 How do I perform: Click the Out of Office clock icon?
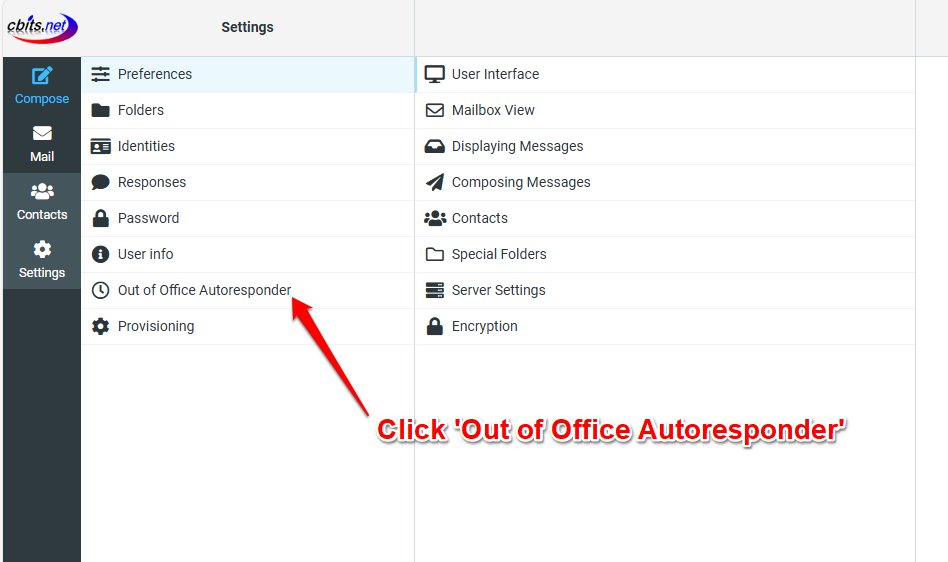[x=100, y=290]
